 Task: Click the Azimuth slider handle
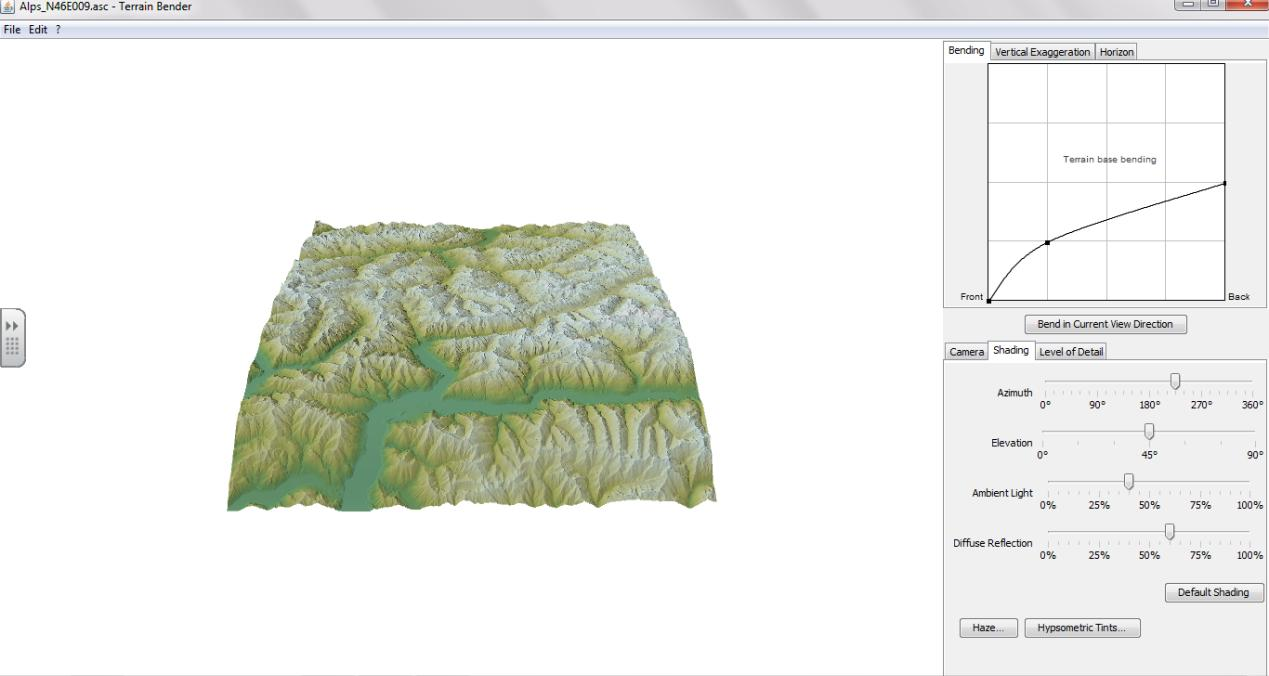(1175, 380)
